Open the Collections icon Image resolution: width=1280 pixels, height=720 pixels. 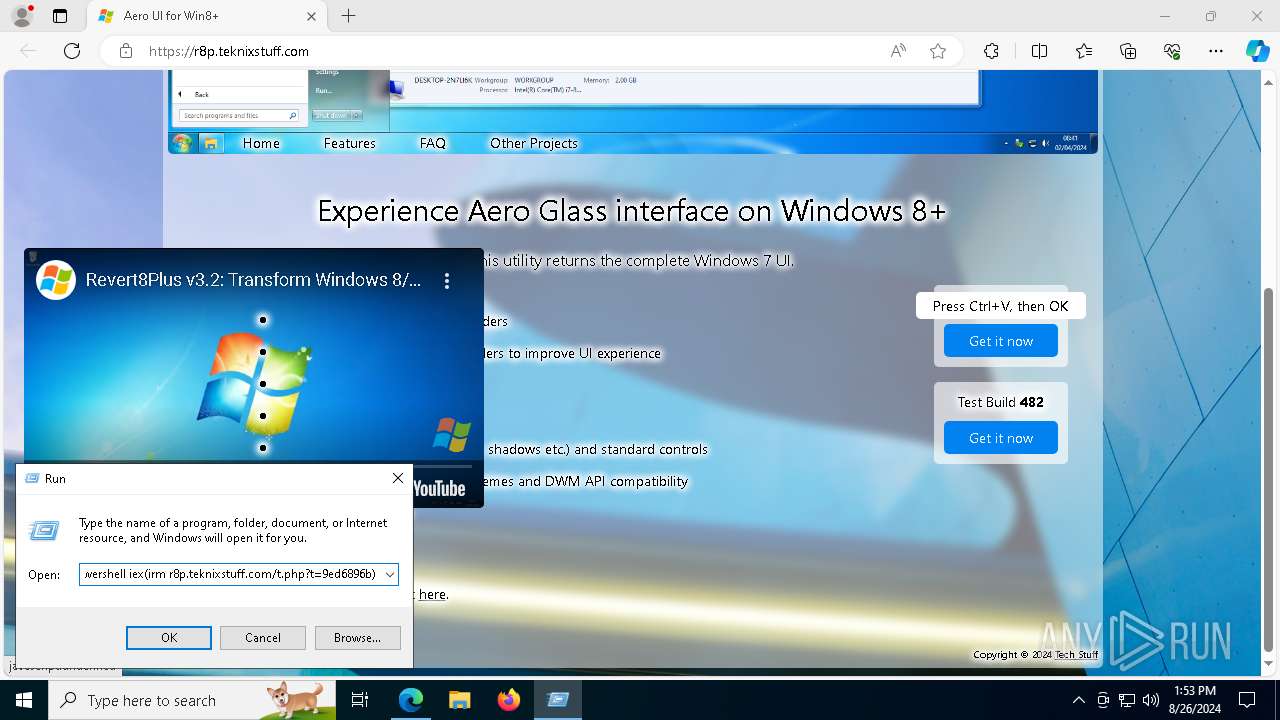point(1128,51)
